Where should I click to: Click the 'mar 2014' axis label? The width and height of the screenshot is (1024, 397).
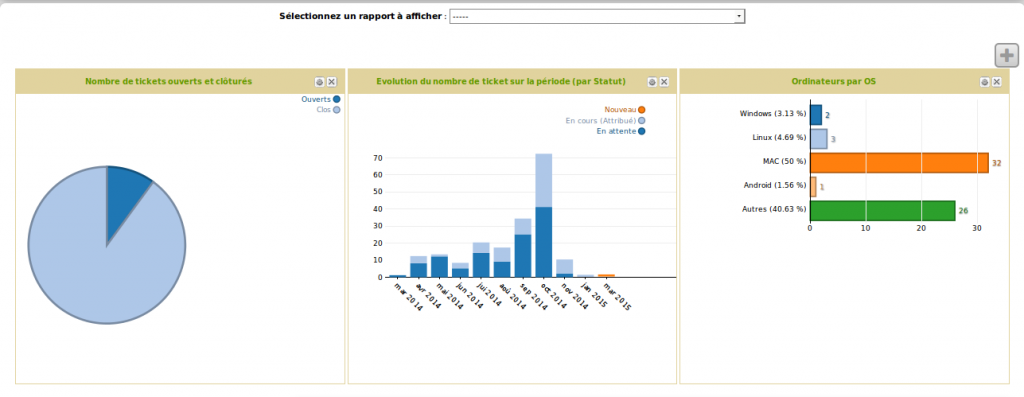(x=407, y=297)
